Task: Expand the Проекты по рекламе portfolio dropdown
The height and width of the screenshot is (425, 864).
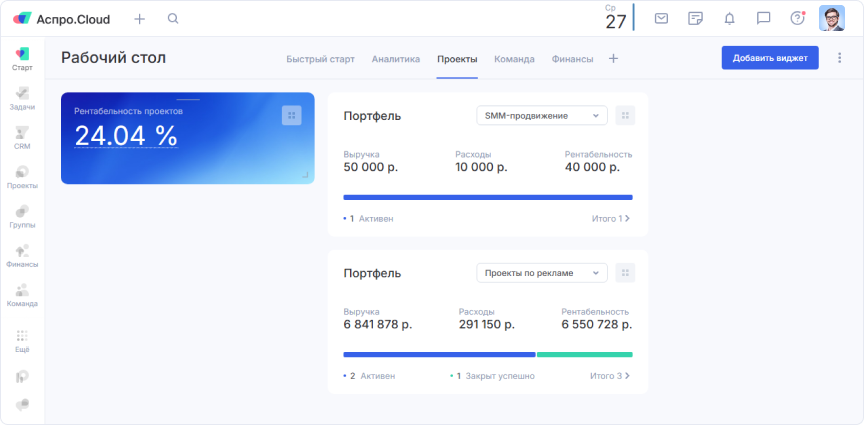Action: coord(542,273)
